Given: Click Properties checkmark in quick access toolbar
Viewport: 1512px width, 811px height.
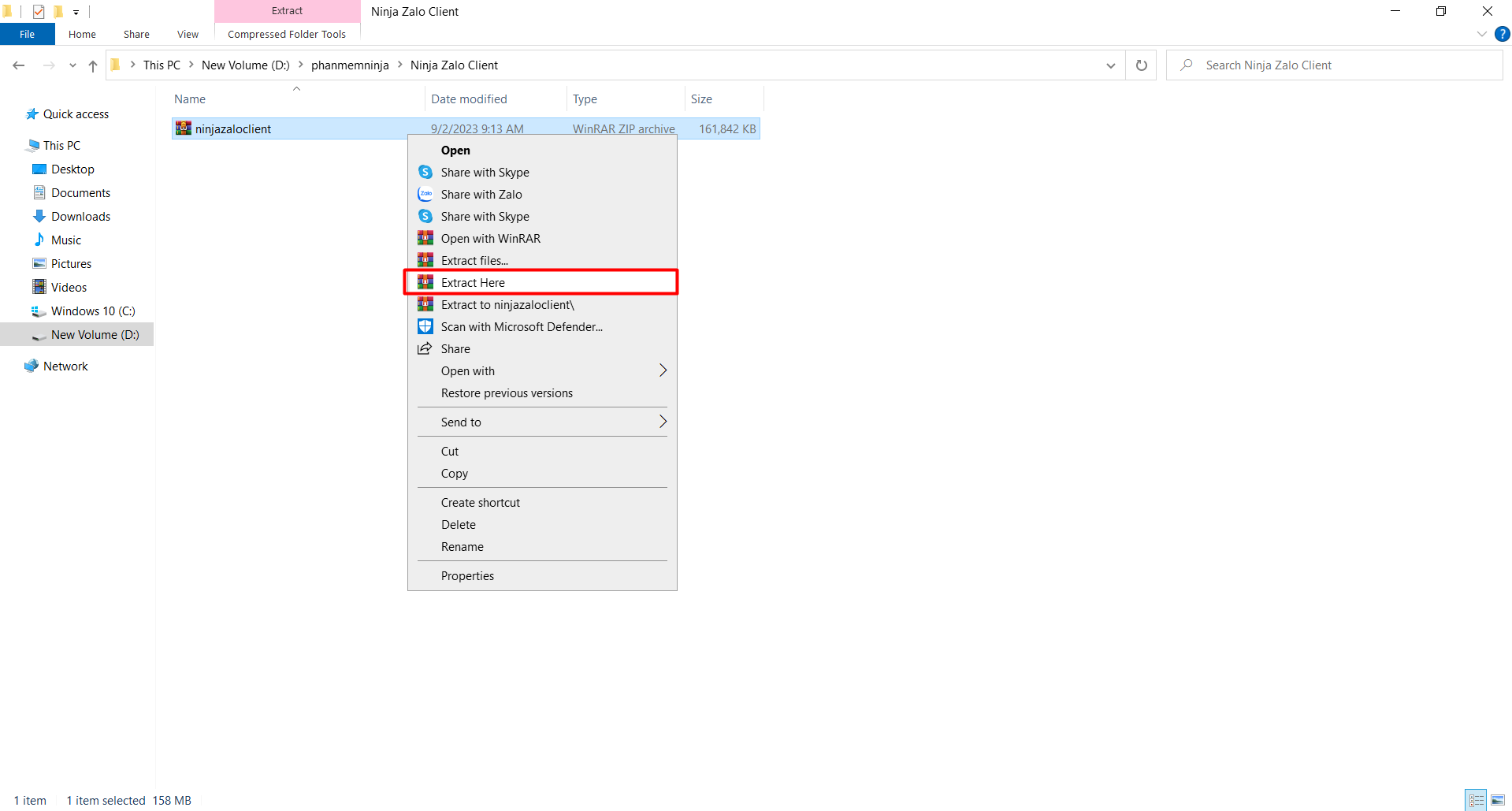Looking at the screenshot, I should 39,11.
